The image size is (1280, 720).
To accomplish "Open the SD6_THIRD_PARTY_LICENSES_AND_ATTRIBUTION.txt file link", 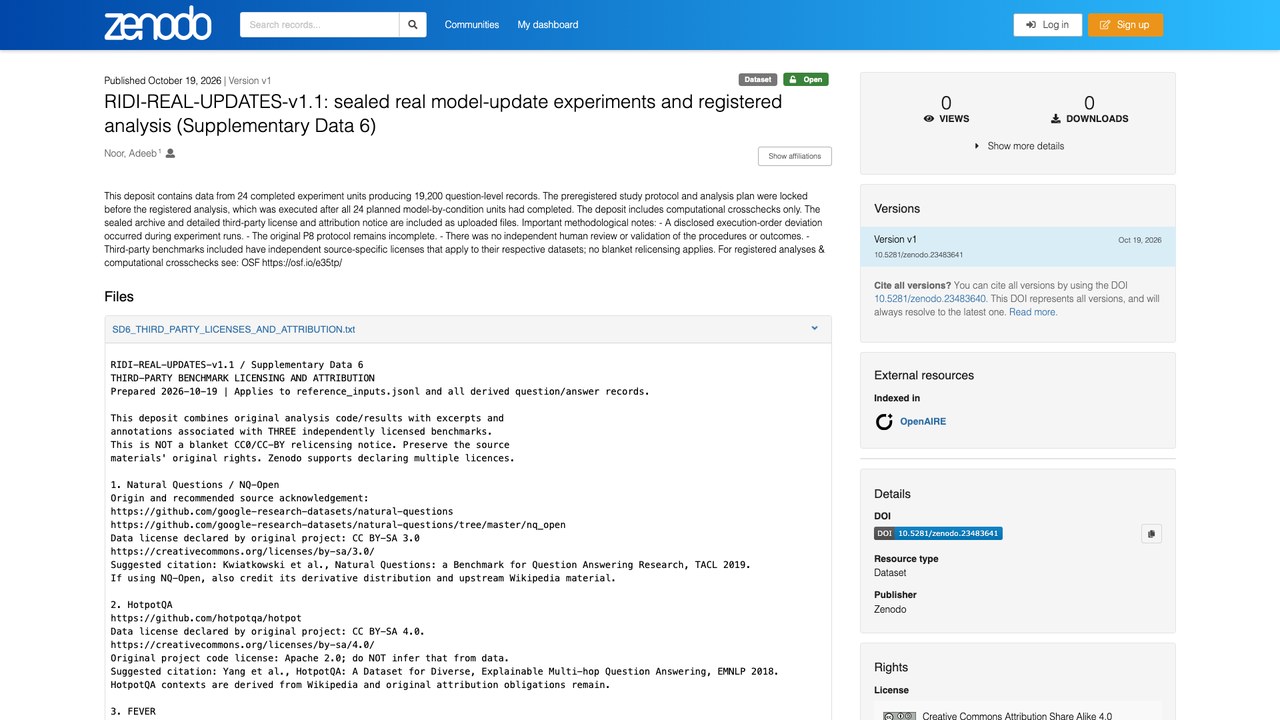I will [233, 329].
